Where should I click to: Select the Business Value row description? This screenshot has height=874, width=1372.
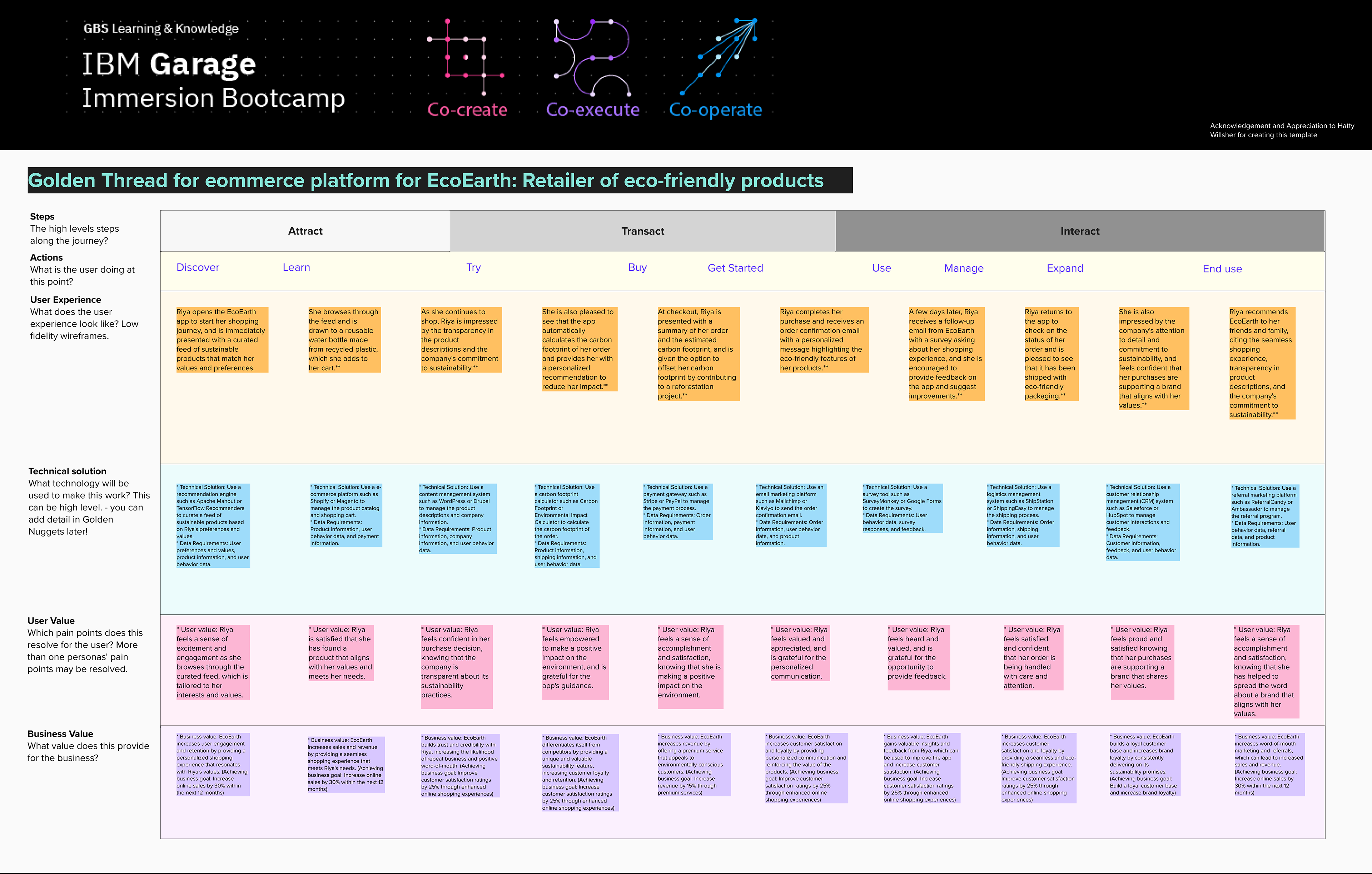(88, 746)
